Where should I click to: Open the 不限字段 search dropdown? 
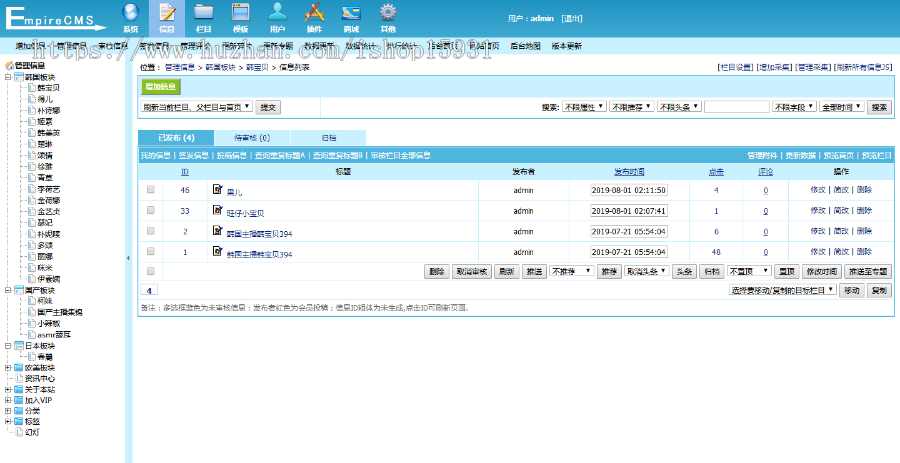pos(794,107)
